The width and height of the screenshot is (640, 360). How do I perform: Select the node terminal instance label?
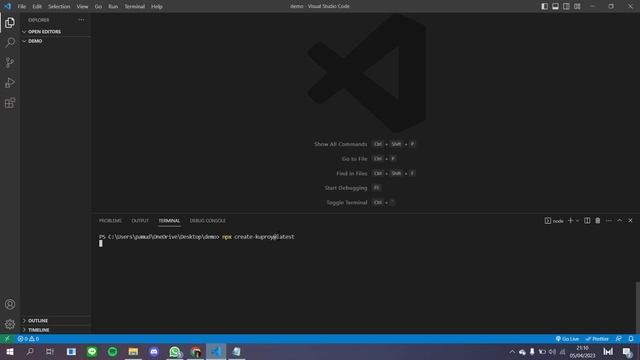tap(554, 221)
